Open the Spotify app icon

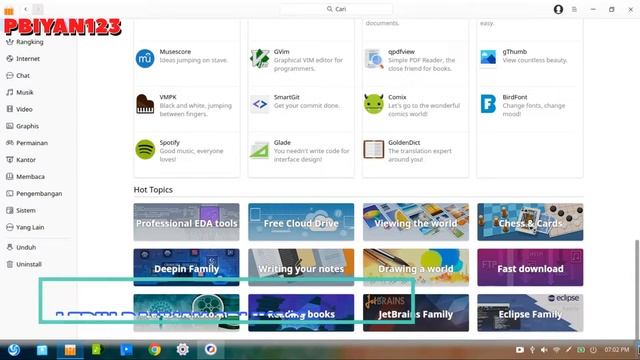point(145,149)
